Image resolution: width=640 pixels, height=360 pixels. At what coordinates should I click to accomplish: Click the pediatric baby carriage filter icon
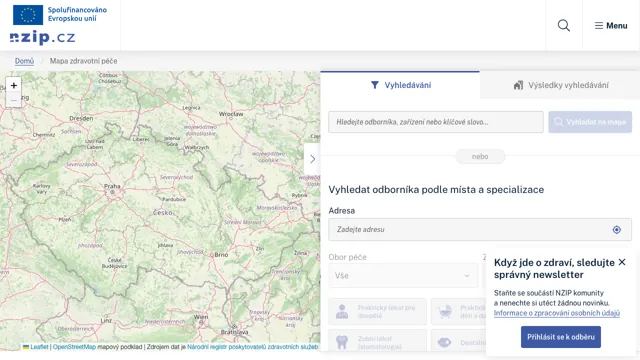[445, 312]
